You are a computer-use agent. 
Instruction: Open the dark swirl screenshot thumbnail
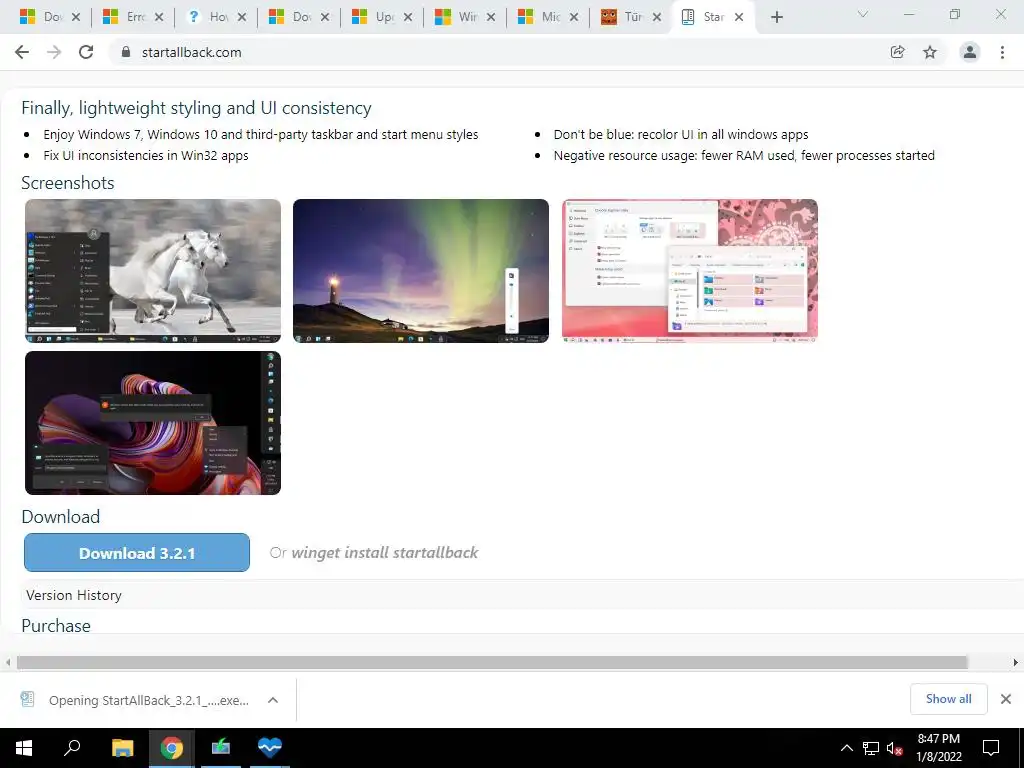click(153, 423)
